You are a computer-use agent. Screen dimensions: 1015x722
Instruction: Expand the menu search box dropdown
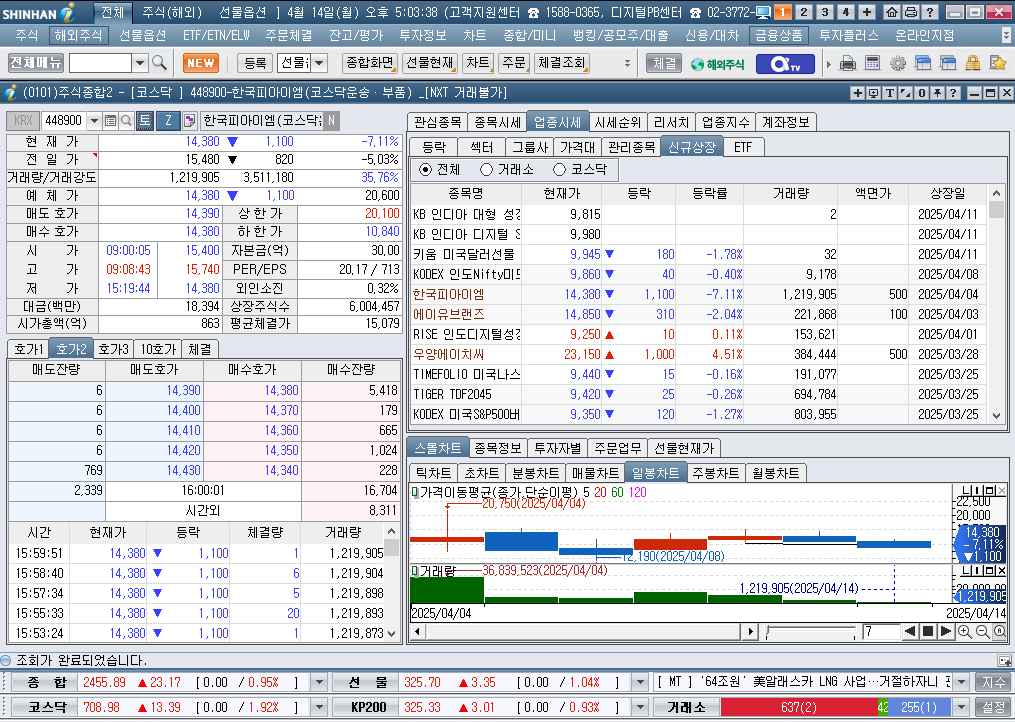click(140, 63)
